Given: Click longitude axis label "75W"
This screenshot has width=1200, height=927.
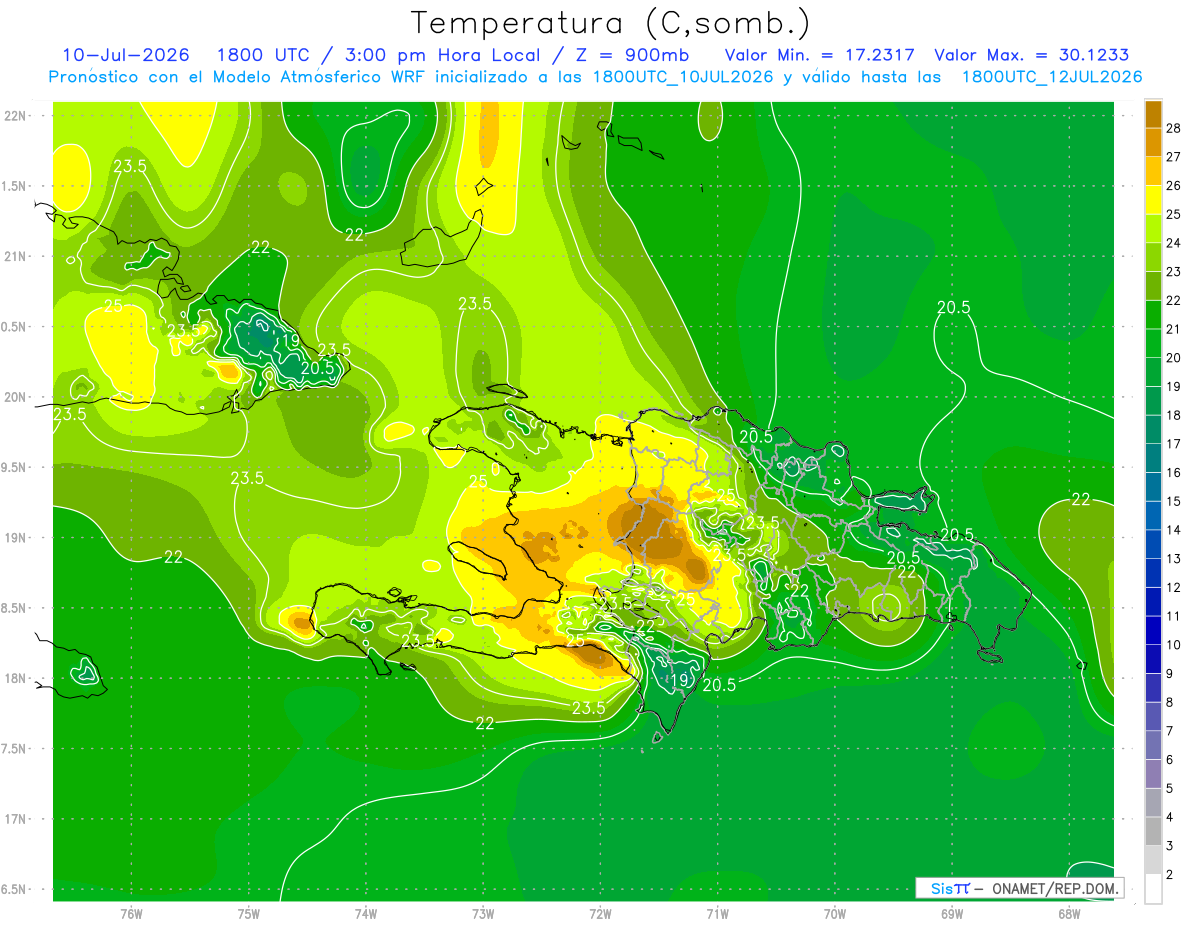Looking at the screenshot, I should [249, 914].
